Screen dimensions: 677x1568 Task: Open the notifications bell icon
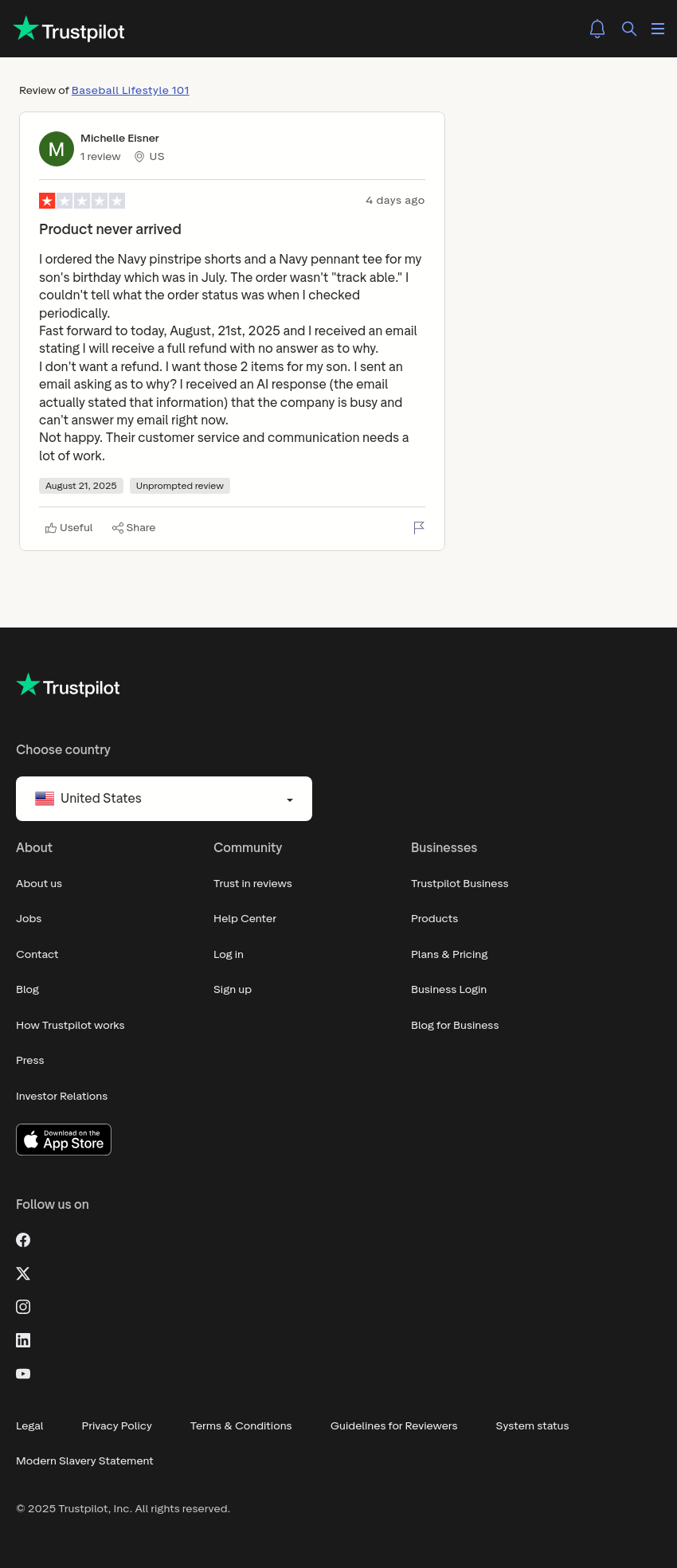pyautogui.click(x=597, y=29)
